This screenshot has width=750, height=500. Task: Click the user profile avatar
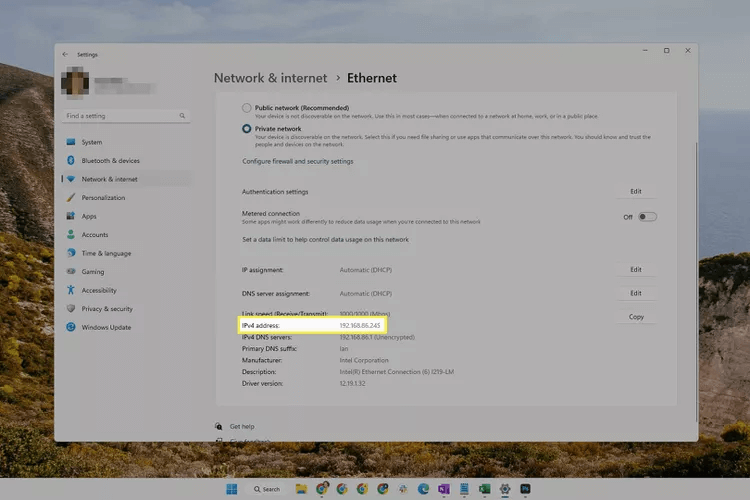pyautogui.click(x=75, y=82)
